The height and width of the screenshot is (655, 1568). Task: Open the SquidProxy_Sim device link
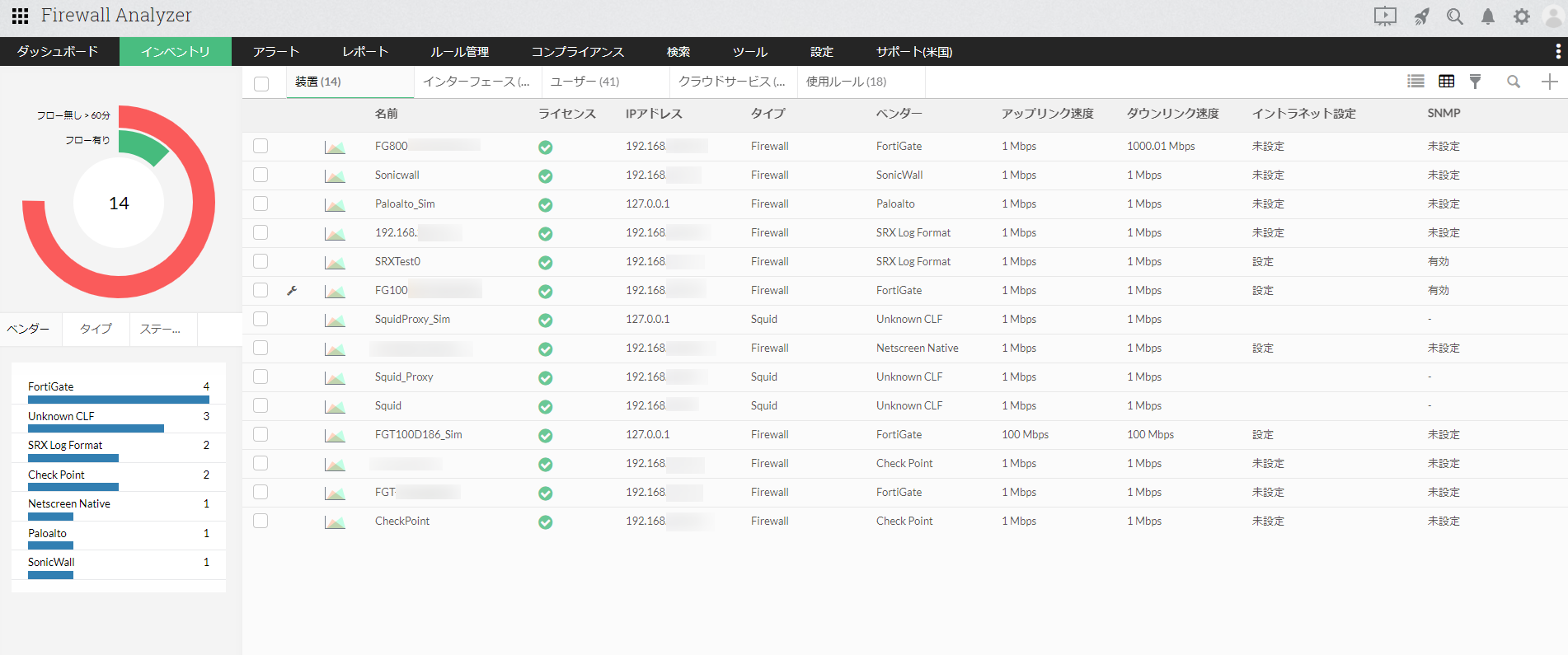[x=412, y=319]
